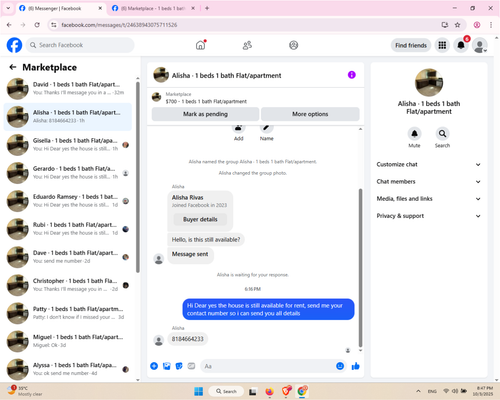Viewport: 500px width, 400px height.
Task: Click the conversation list scrollbar
Action: 138,177
